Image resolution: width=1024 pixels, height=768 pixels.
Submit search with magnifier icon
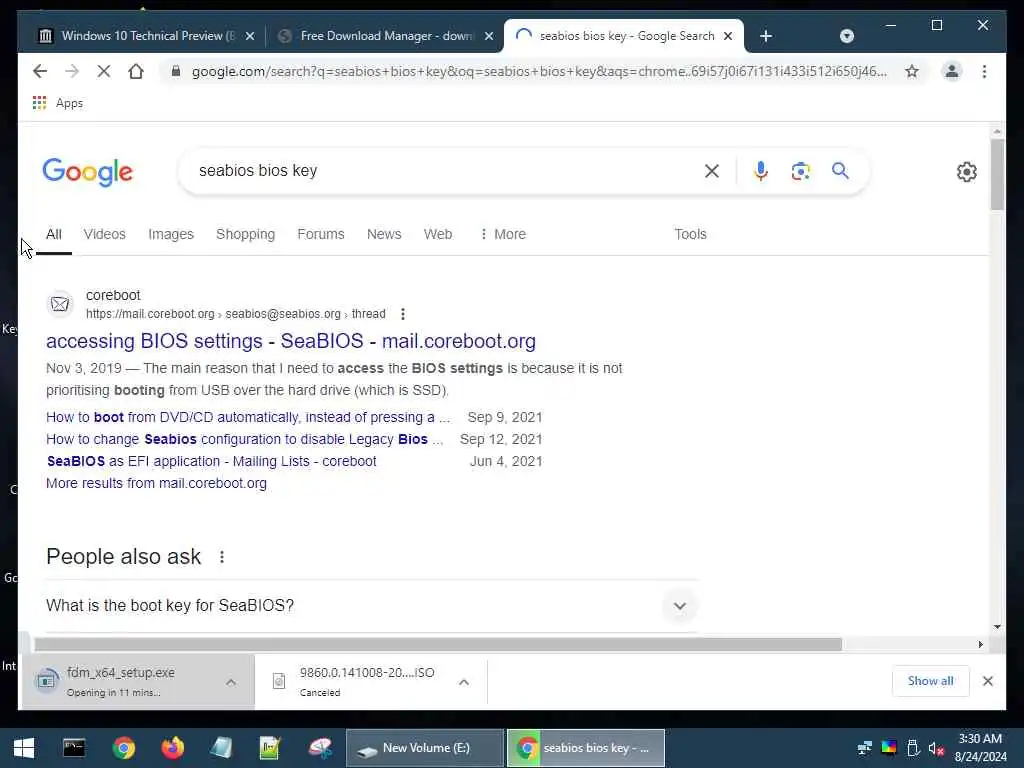point(840,171)
